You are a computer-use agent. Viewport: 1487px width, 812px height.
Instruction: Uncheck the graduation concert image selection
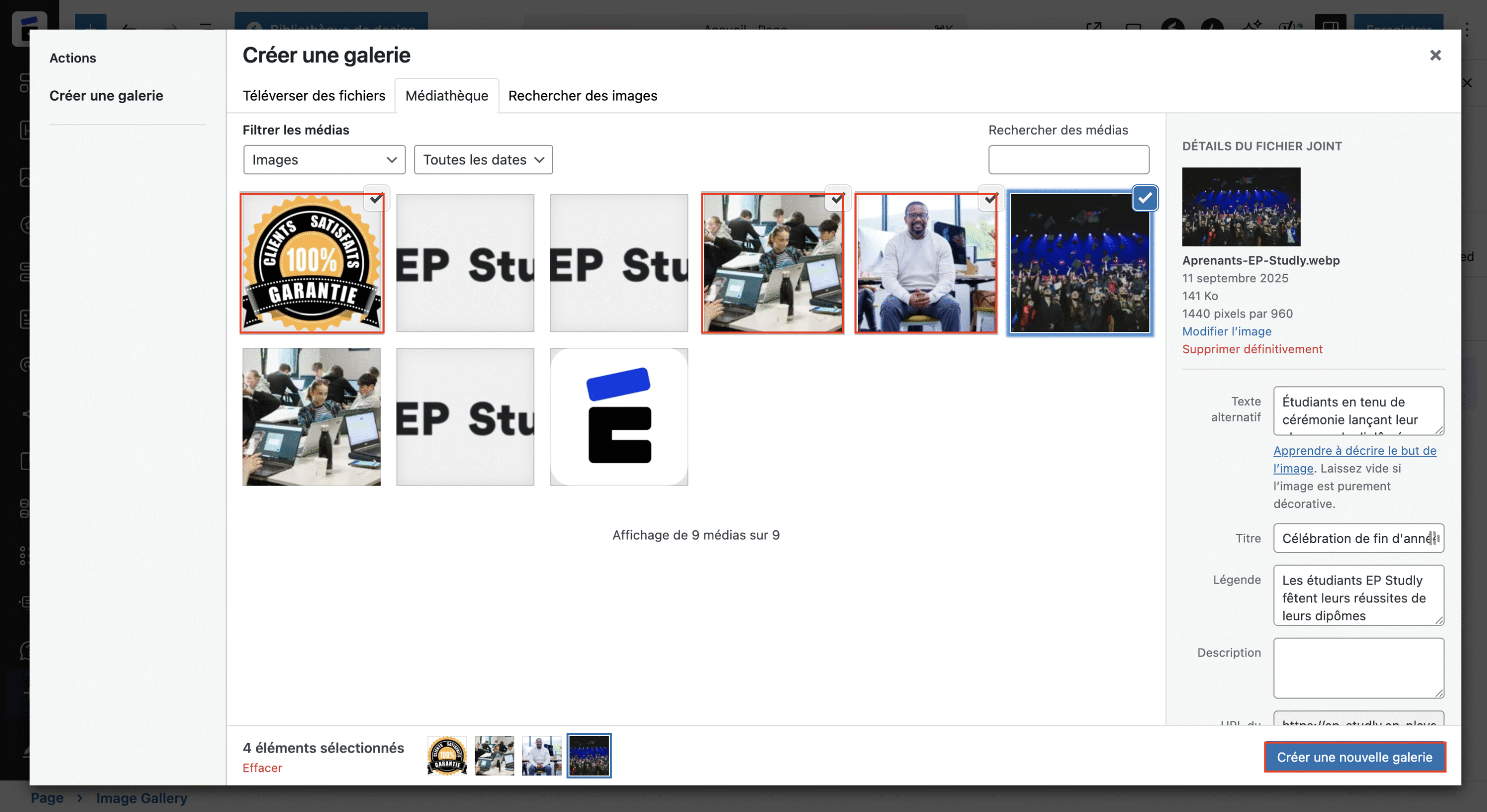point(1145,197)
